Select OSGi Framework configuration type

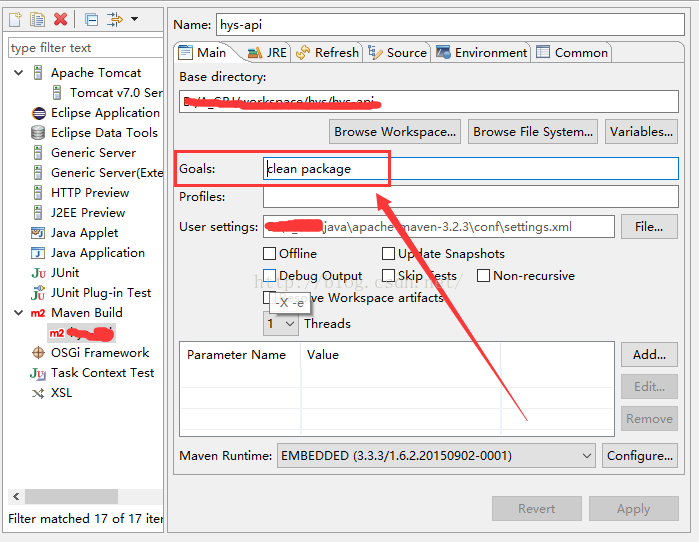(x=90, y=353)
